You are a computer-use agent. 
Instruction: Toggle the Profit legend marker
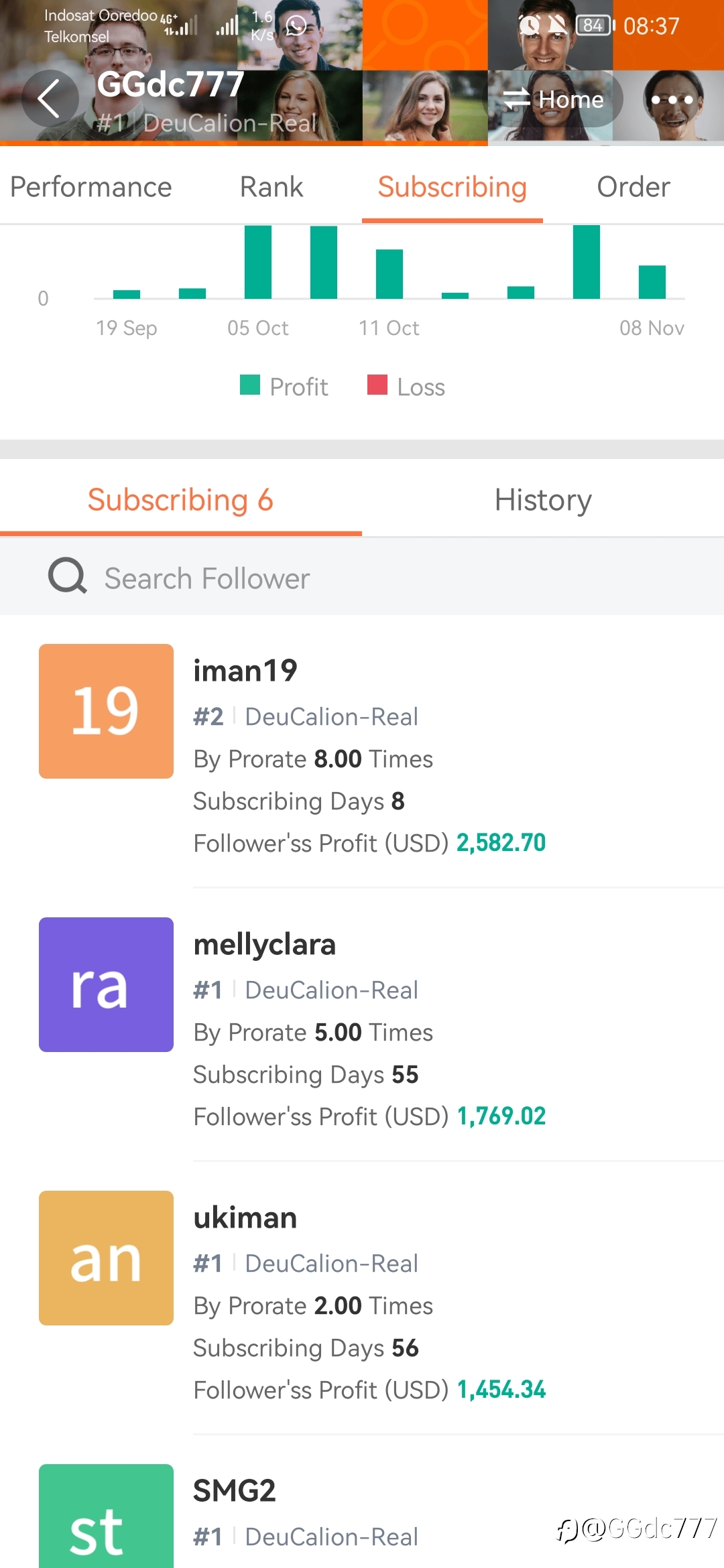pyautogui.click(x=250, y=385)
